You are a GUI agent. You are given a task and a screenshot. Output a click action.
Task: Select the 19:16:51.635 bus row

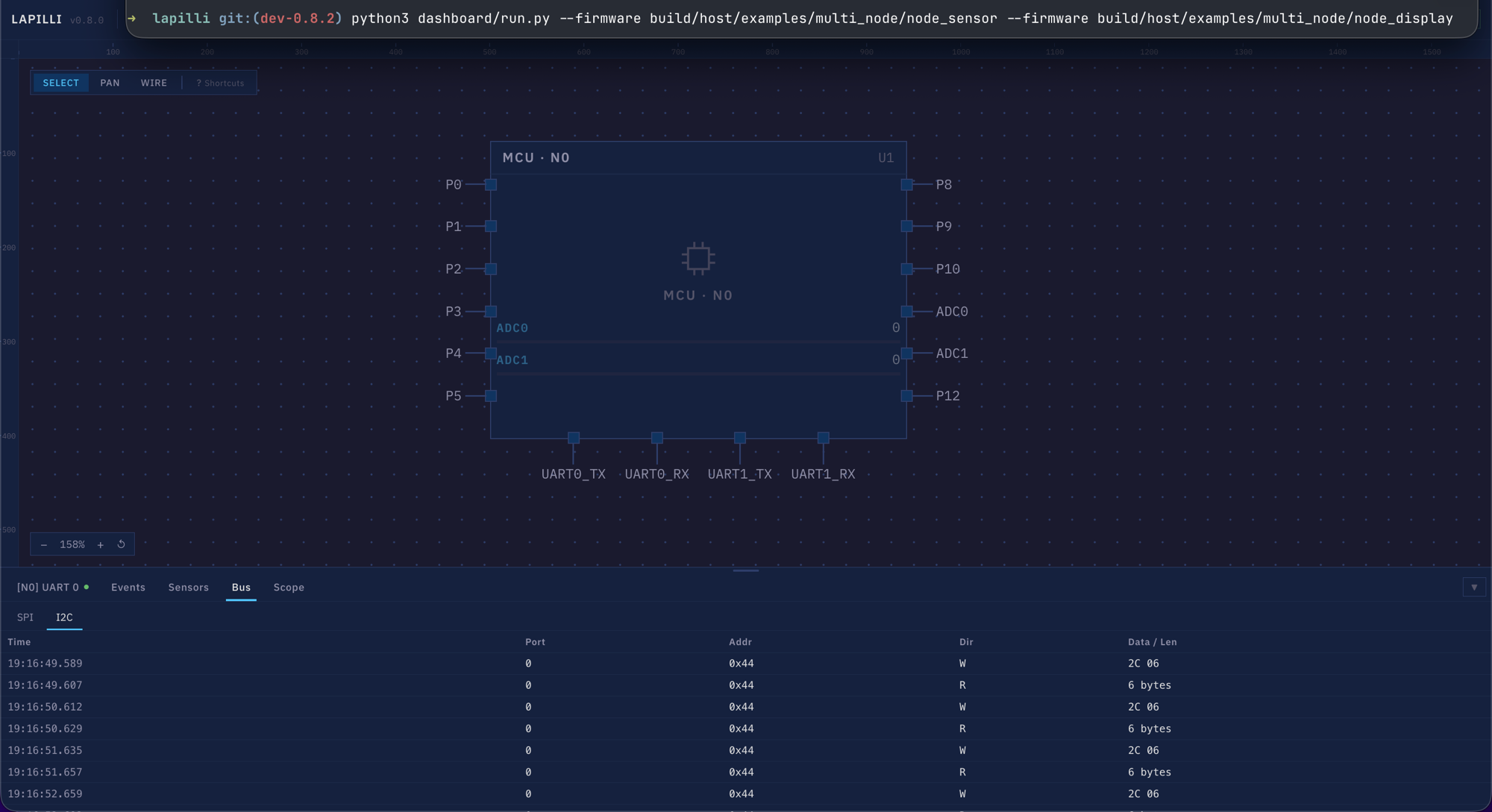coord(746,750)
